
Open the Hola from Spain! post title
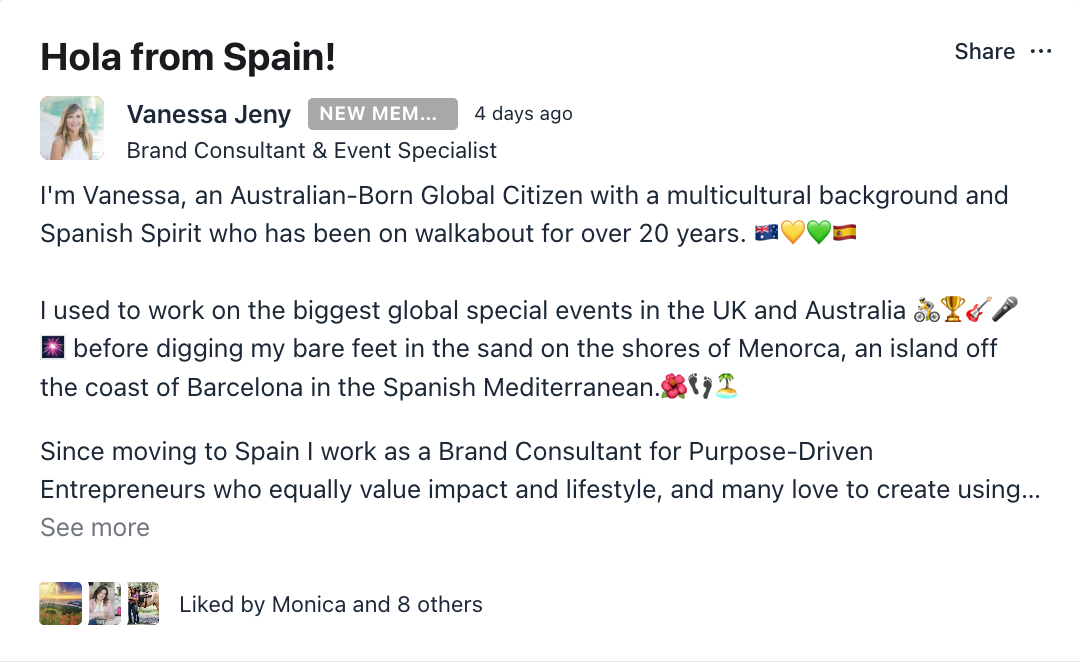(x=188, y=57)
